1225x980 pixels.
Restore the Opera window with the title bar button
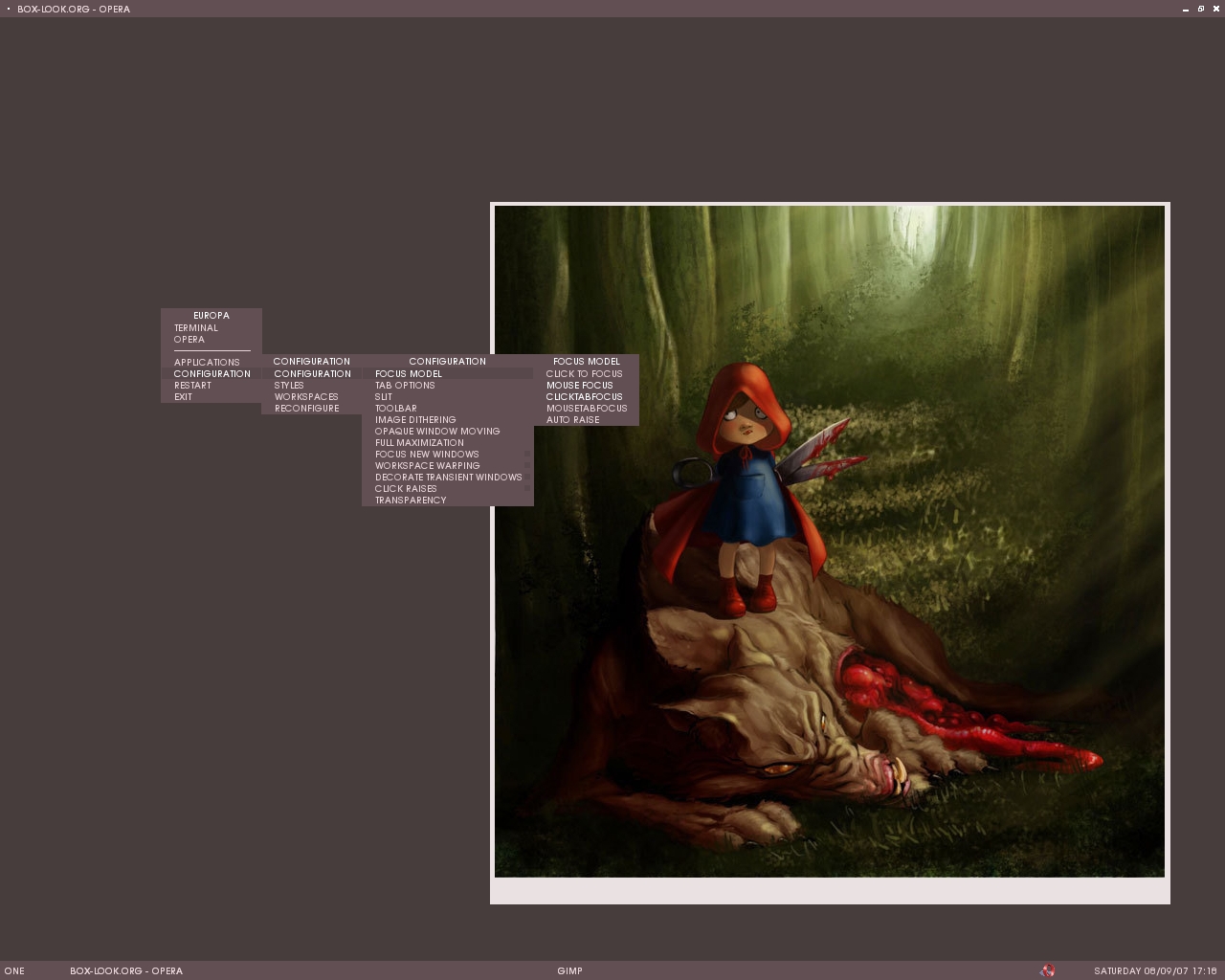(1201, 9)
